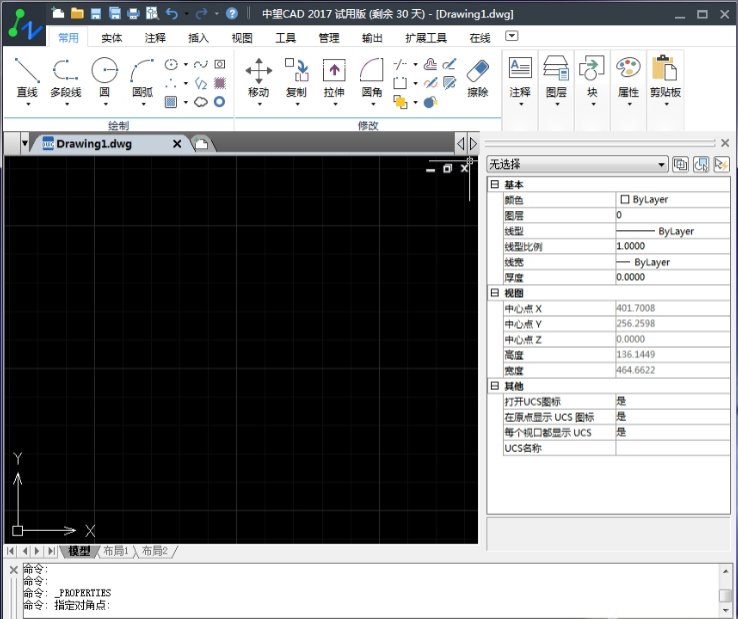Select the 模型 model tab
This screenshot has height=619, width=738.
(x=79, y=551)
